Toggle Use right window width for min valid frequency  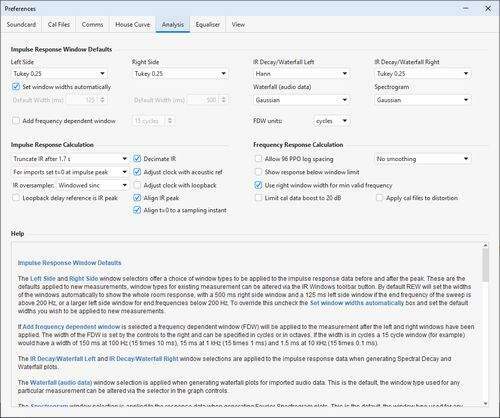pos(258,185)
